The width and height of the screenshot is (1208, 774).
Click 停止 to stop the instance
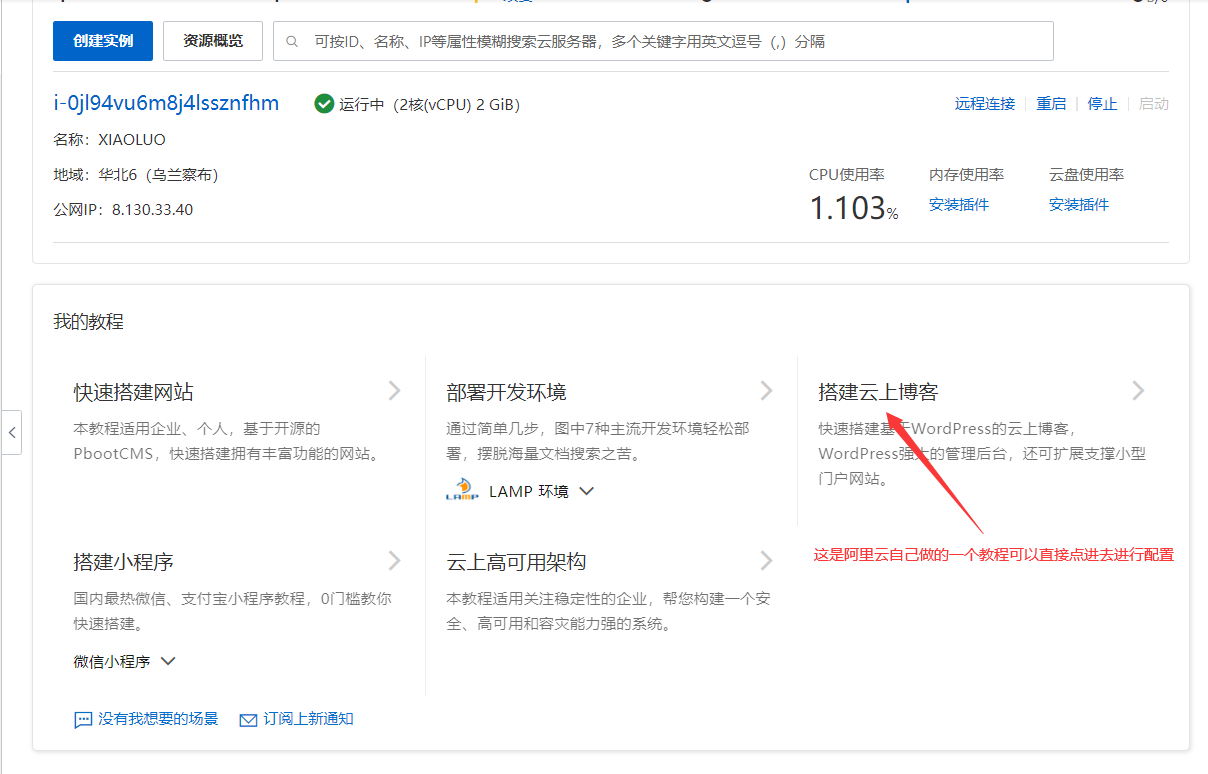[1103, 104]
